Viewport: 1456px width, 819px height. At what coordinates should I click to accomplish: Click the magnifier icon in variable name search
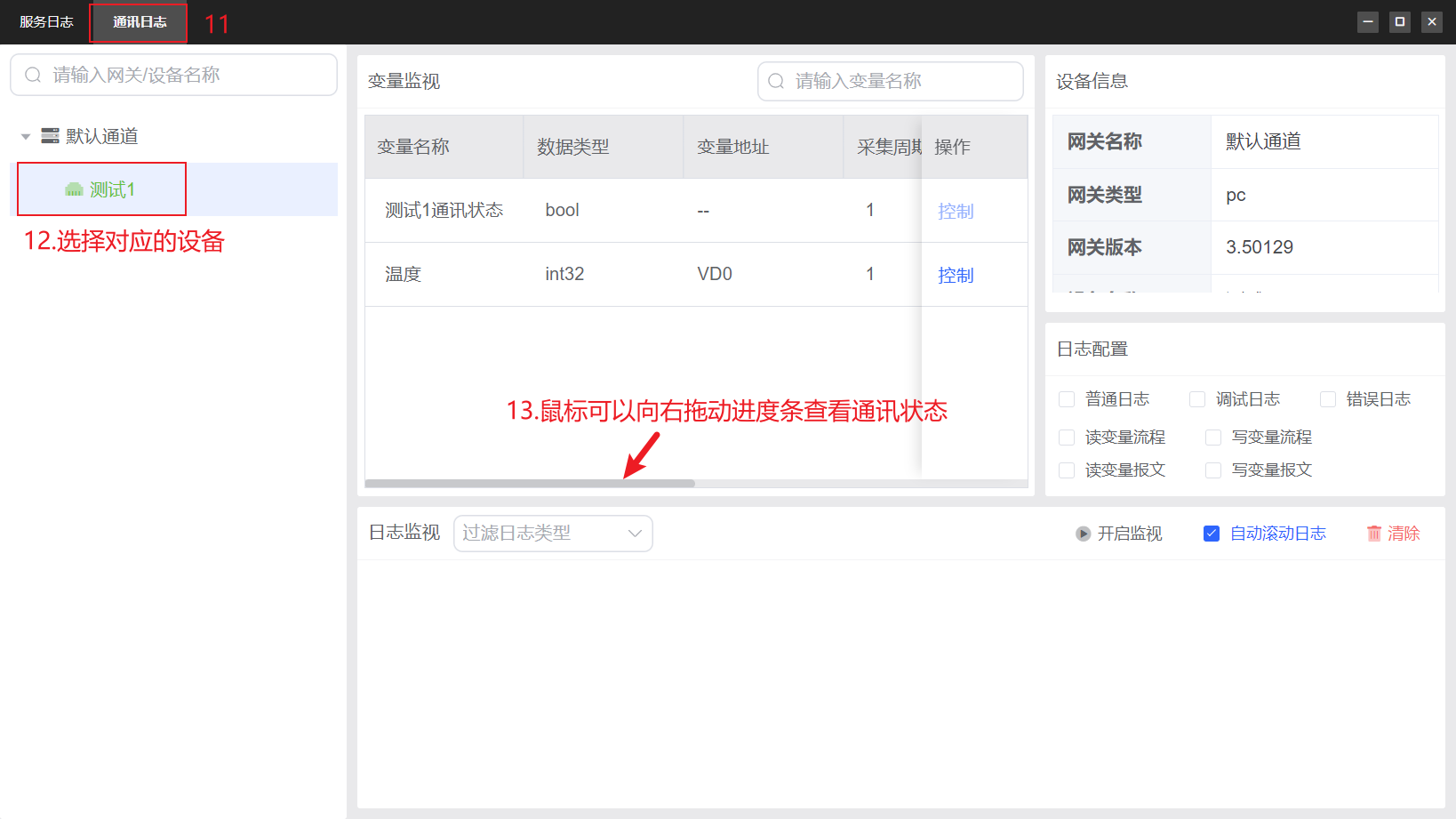775,81
